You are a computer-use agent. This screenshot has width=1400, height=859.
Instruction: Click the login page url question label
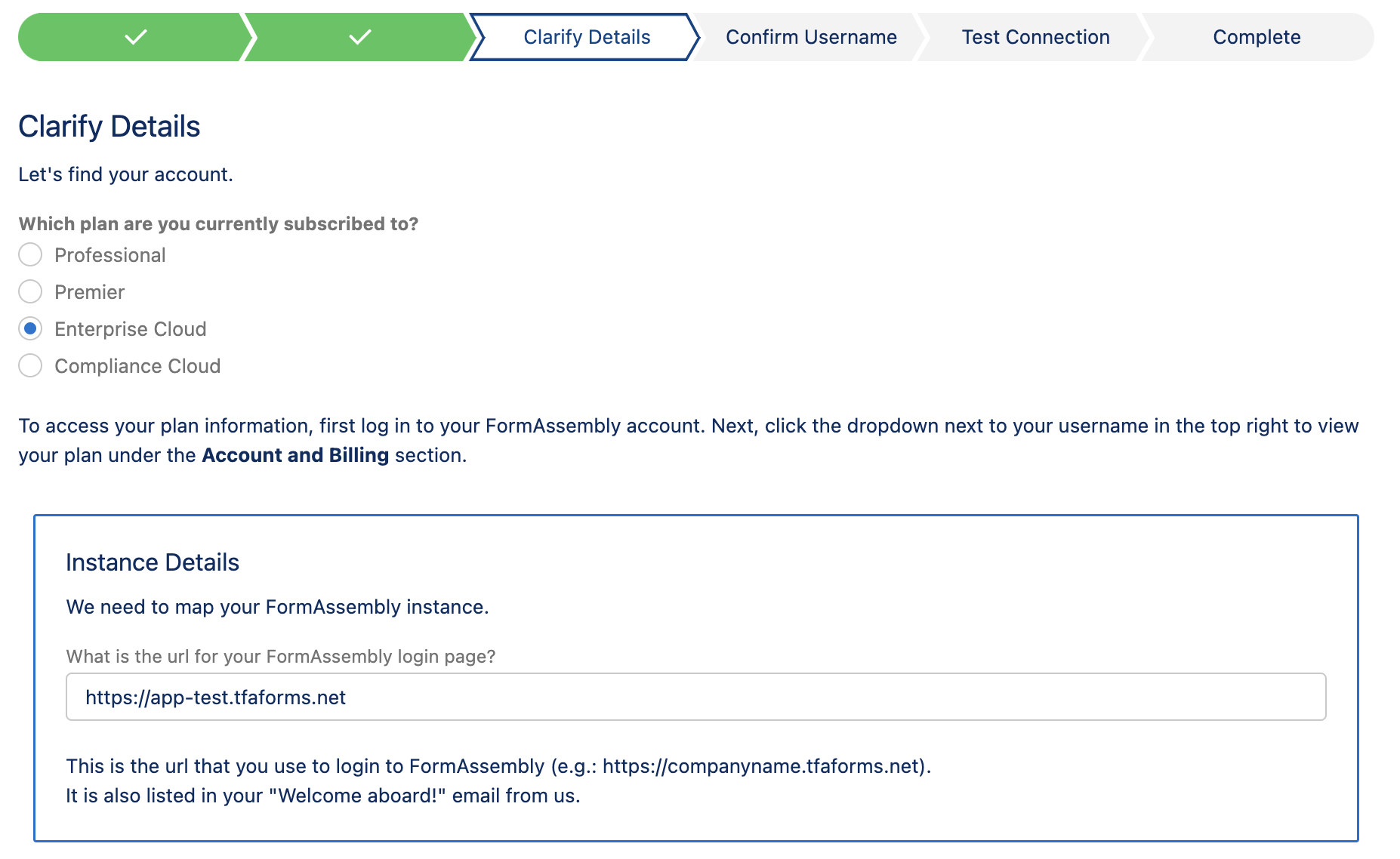point(281,657)
